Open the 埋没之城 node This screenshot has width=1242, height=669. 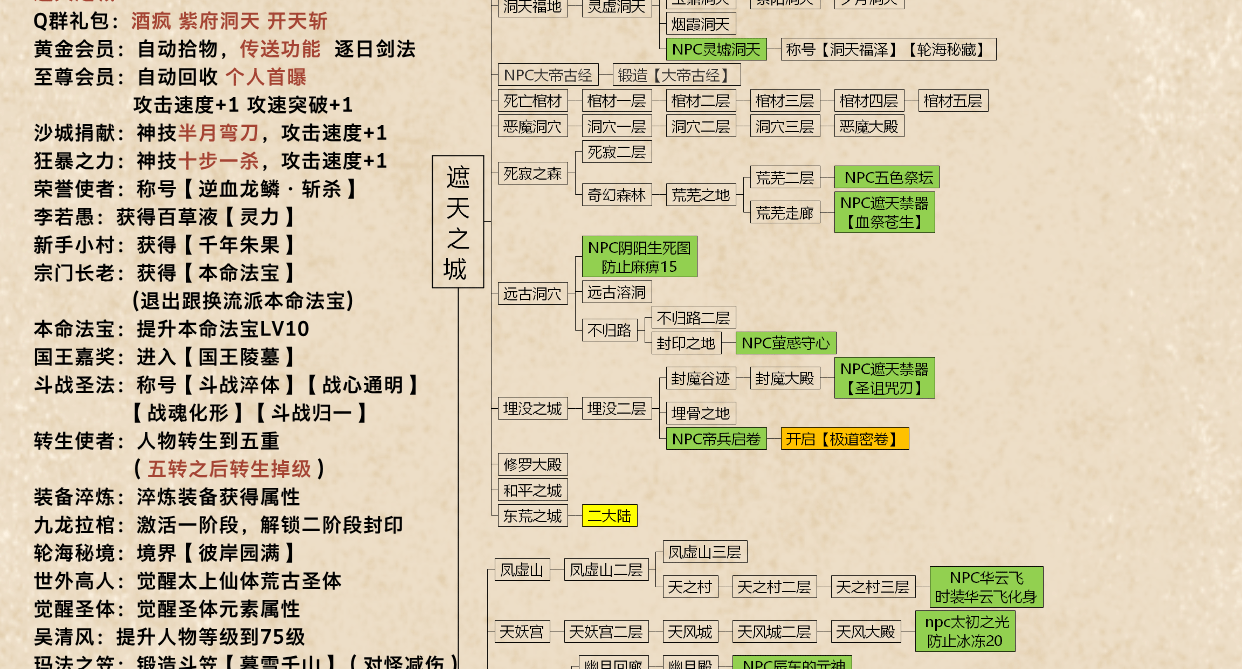532,408
